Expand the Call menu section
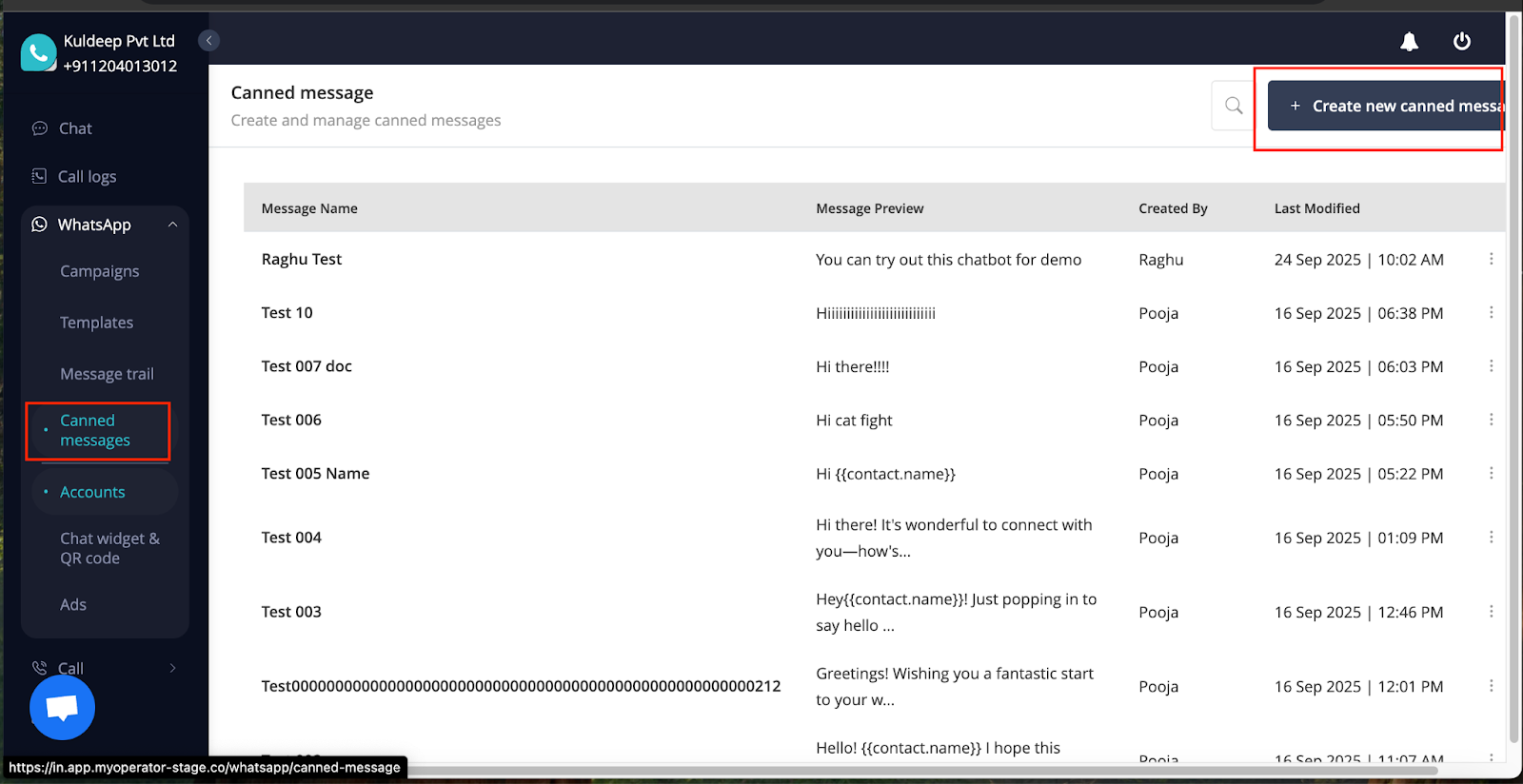 [x=172, y=668]
